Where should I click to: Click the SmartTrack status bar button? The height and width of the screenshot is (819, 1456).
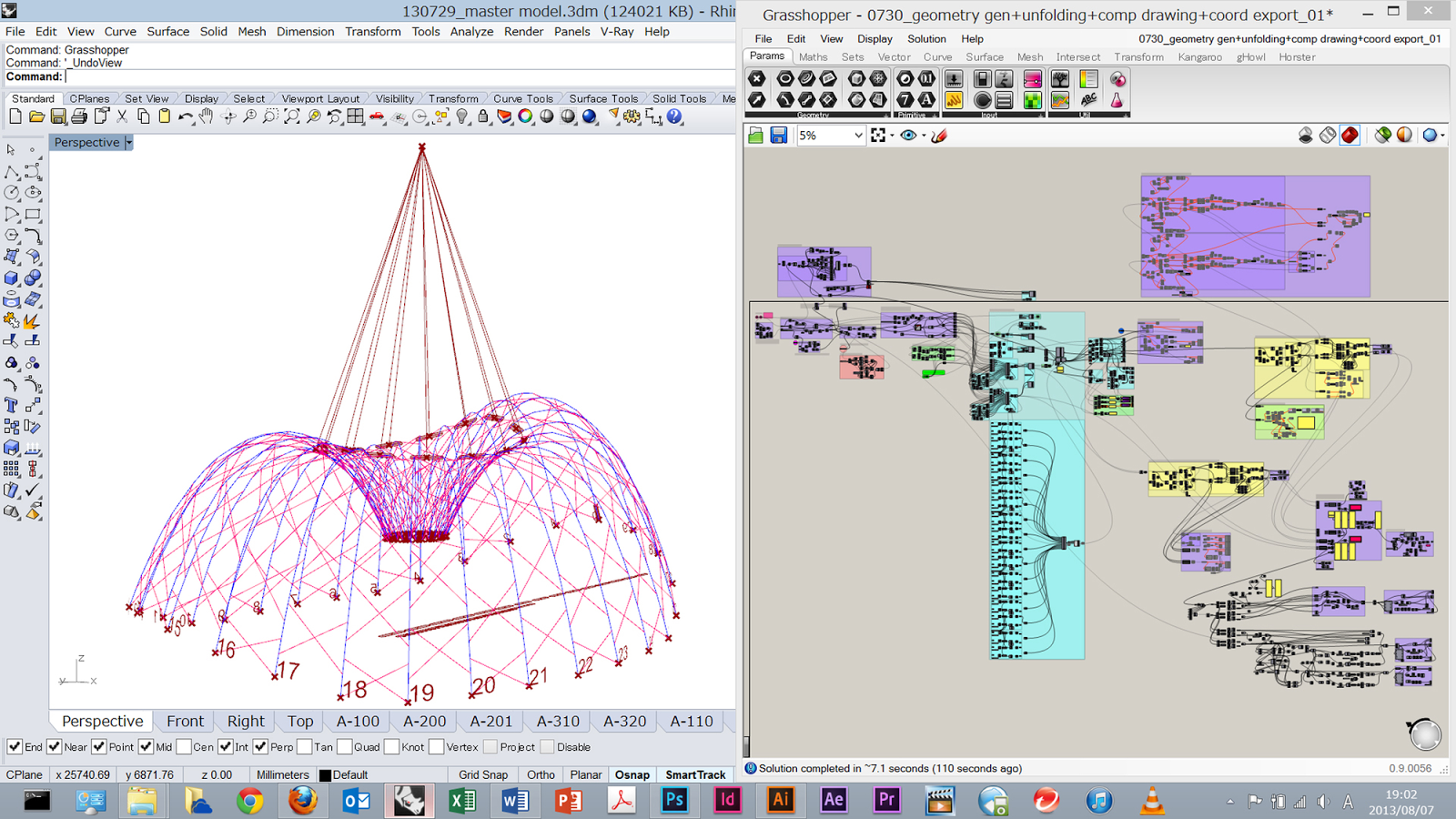coord(695,774)
